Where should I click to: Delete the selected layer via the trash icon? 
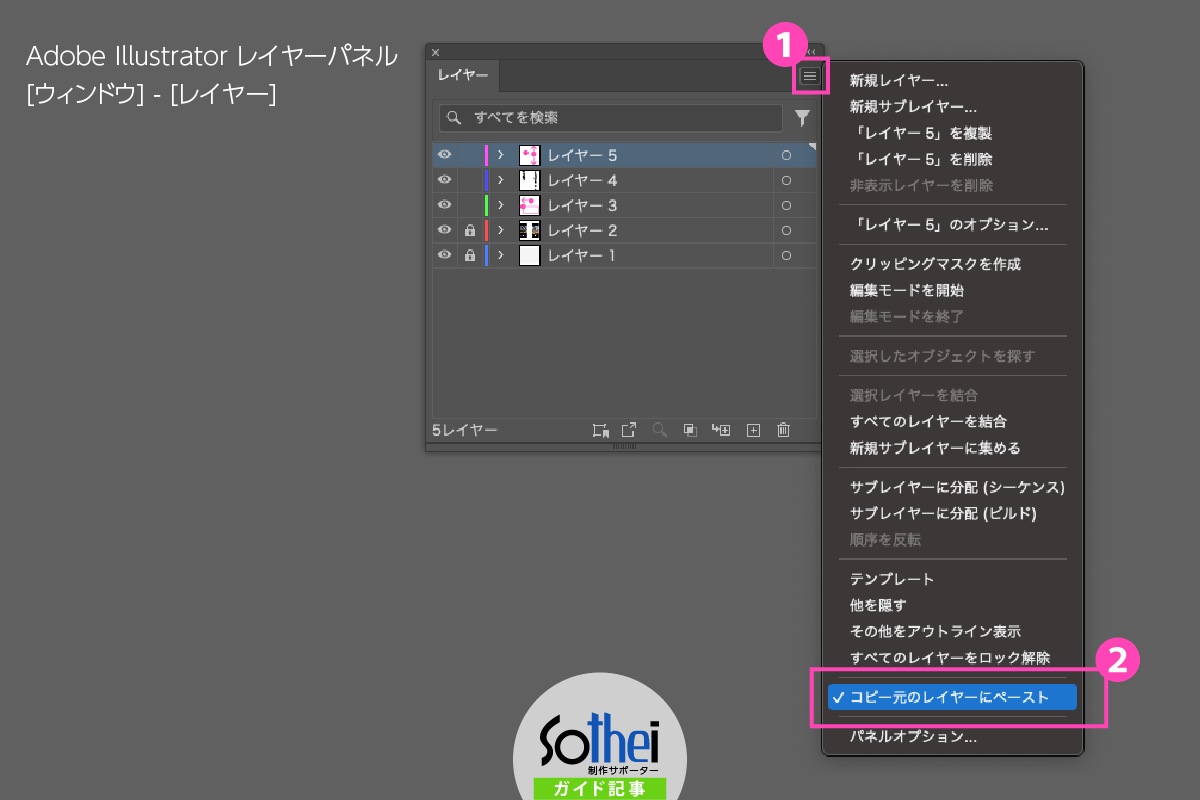coord(783,430)
